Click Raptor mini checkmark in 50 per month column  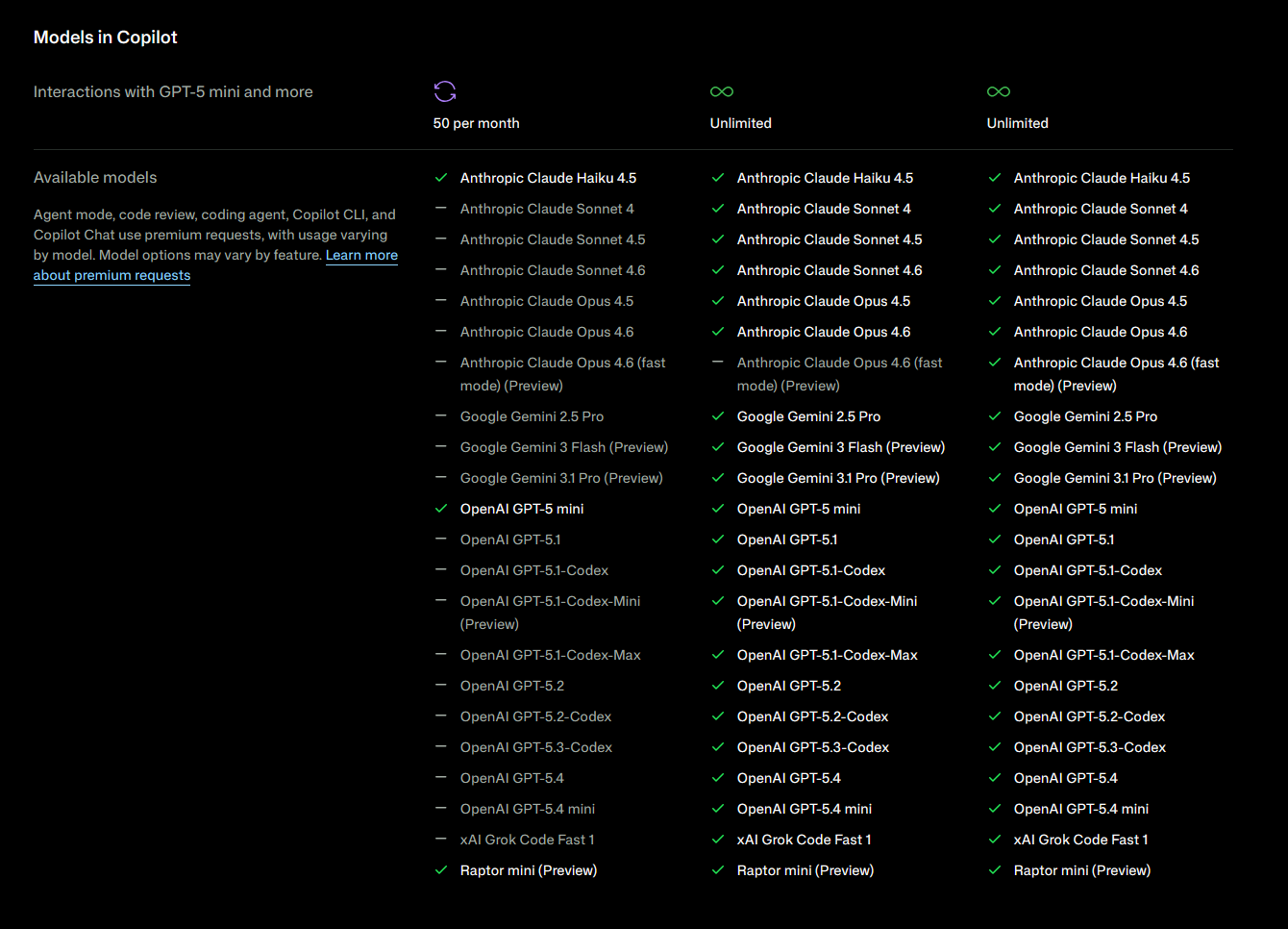tap(441, 870)
